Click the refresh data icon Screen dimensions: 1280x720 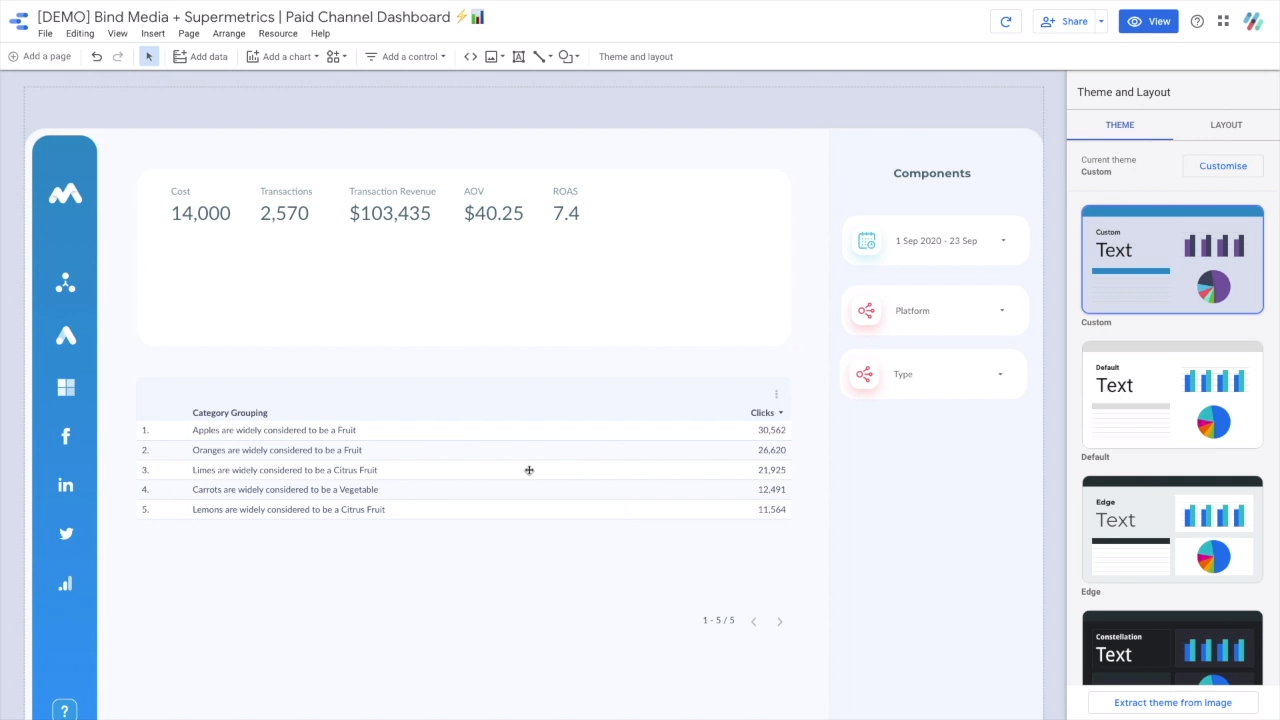click(x=1005, y=21)
